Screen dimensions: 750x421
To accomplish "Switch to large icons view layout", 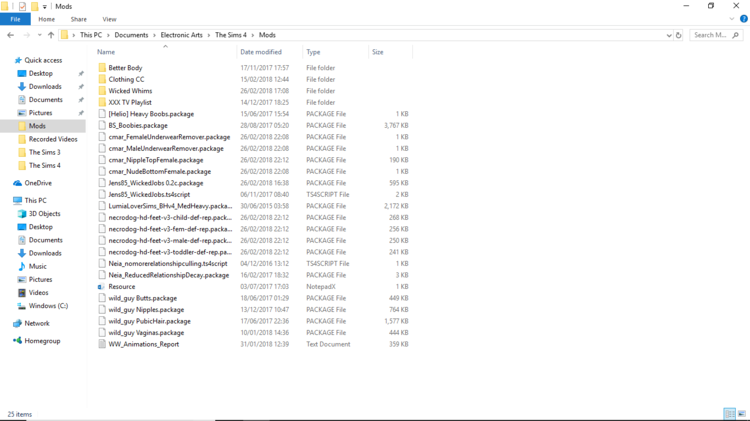I will click(x=741, y=414).
